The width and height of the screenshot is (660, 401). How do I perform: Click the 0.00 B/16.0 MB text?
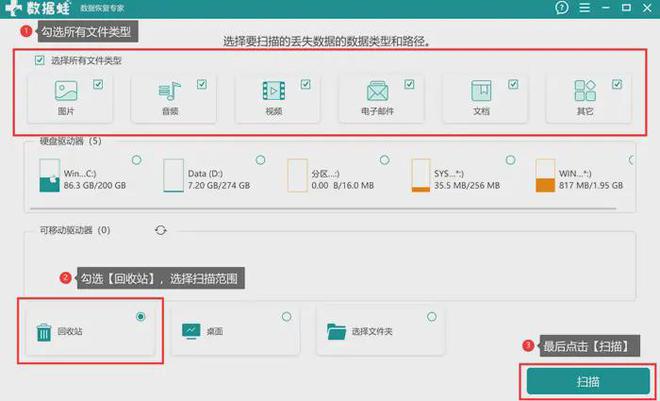(x=343, y=185)
